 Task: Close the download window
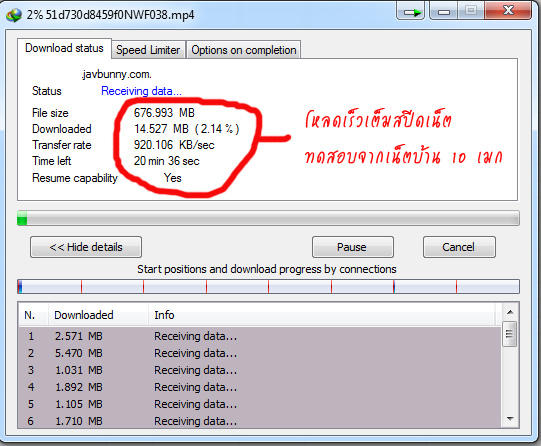coord(508,11)
